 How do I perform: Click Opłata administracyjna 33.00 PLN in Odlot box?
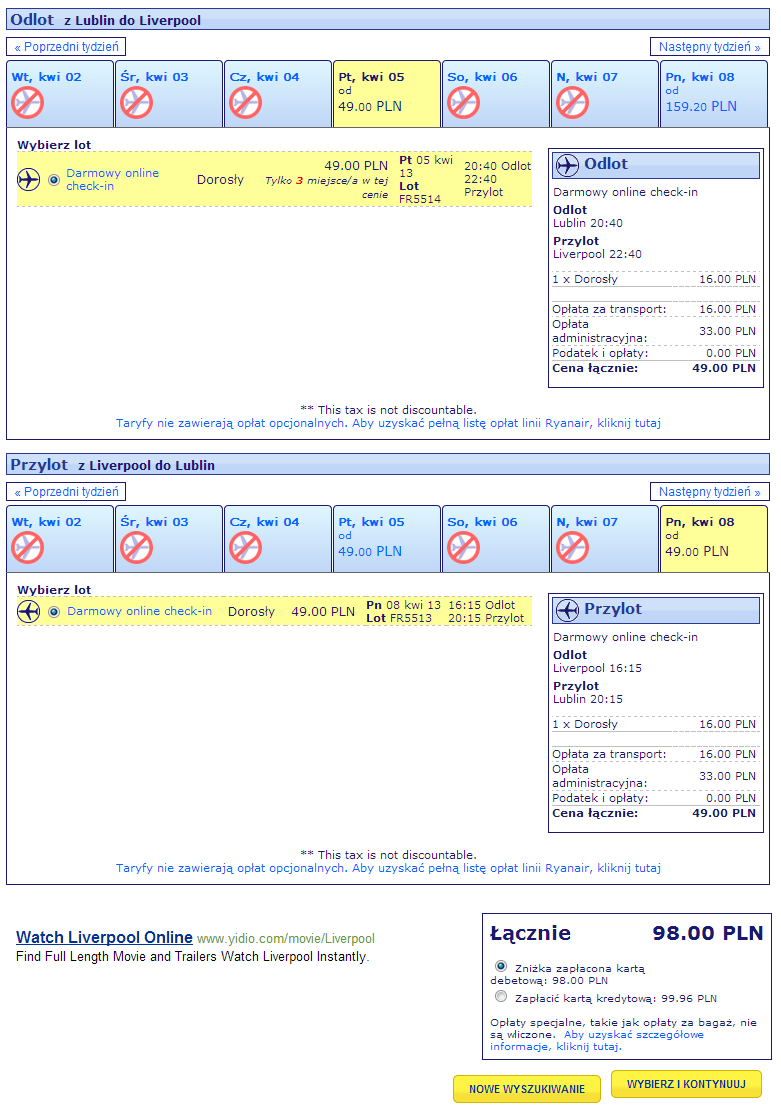tap(654, 331)
